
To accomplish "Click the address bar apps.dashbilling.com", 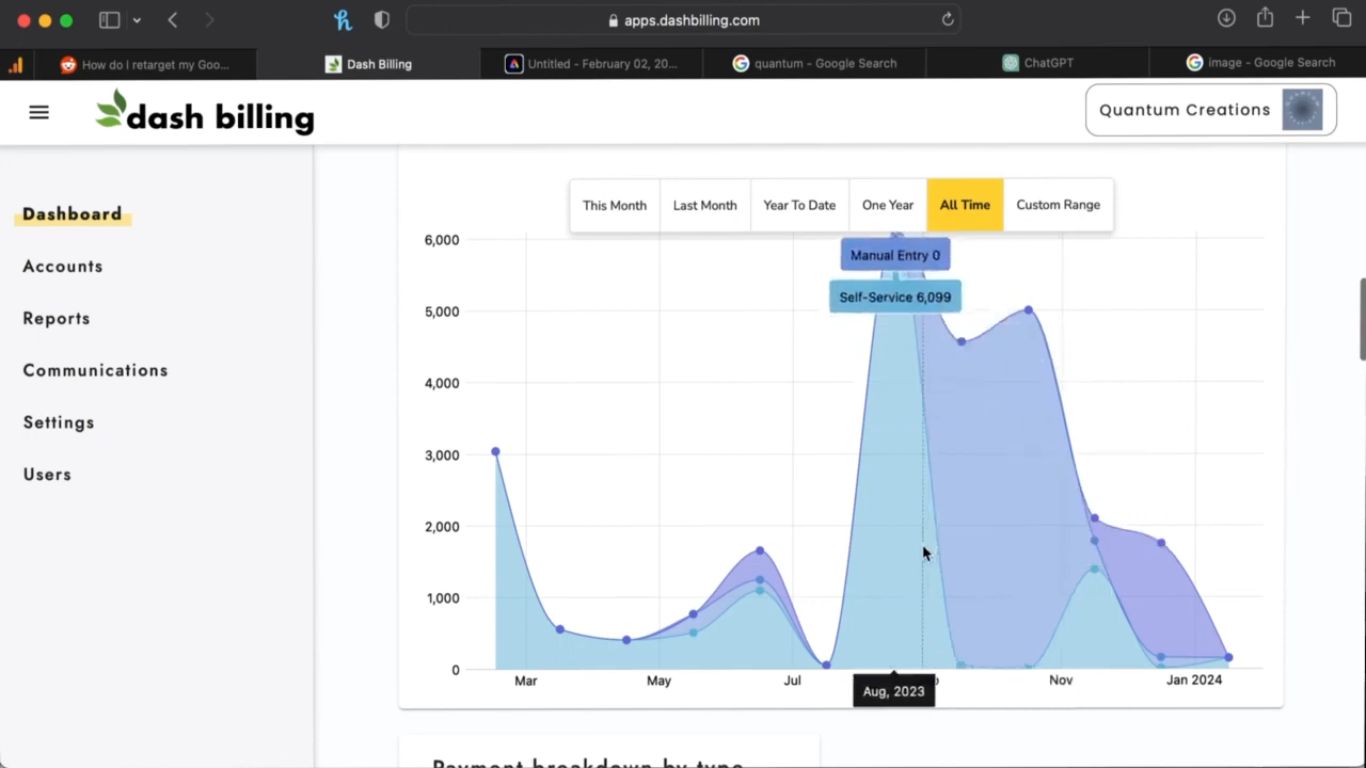I will click(683, 20).
